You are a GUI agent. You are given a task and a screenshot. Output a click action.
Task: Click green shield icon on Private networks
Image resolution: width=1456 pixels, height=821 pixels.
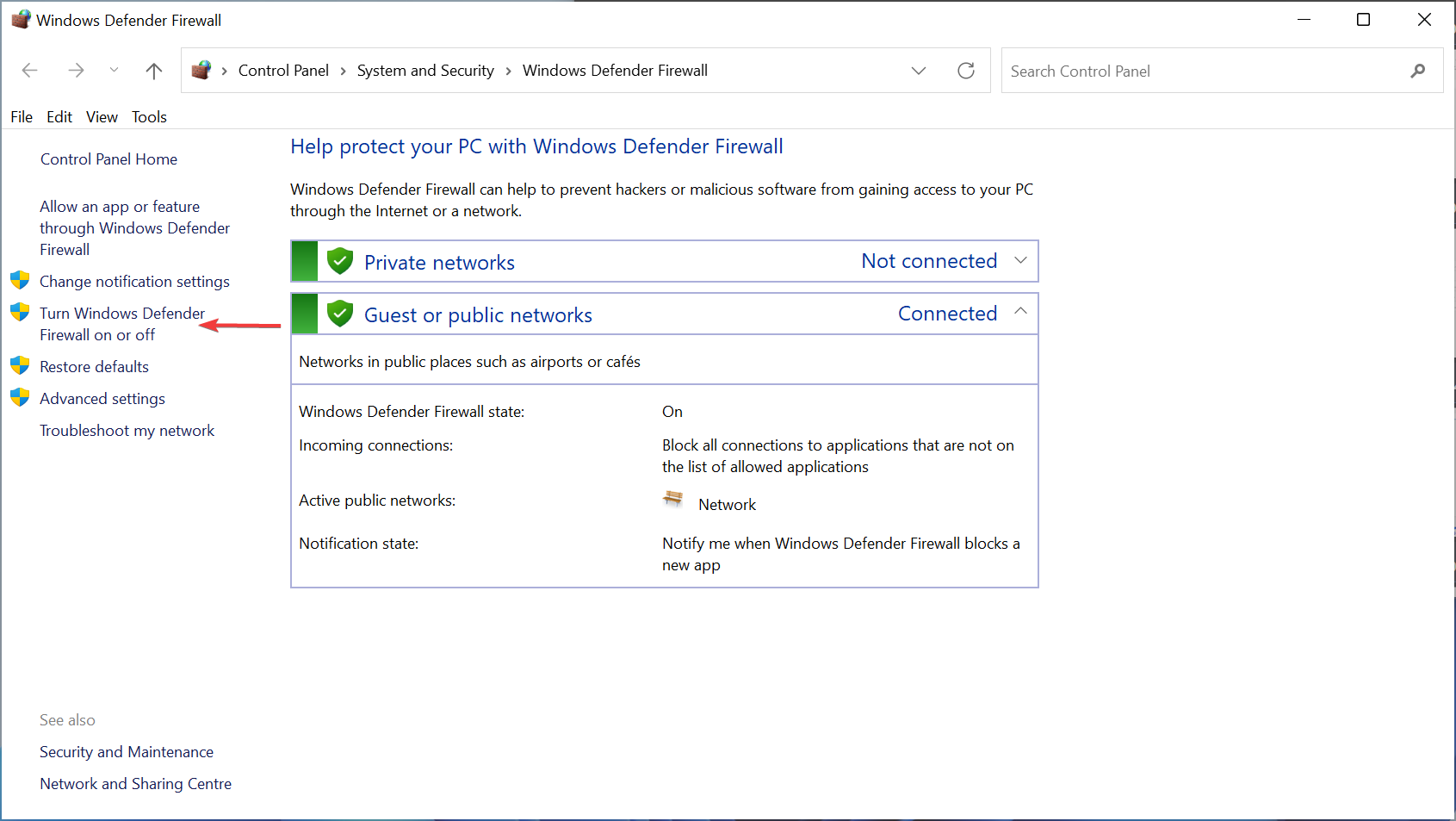[340, 261]
